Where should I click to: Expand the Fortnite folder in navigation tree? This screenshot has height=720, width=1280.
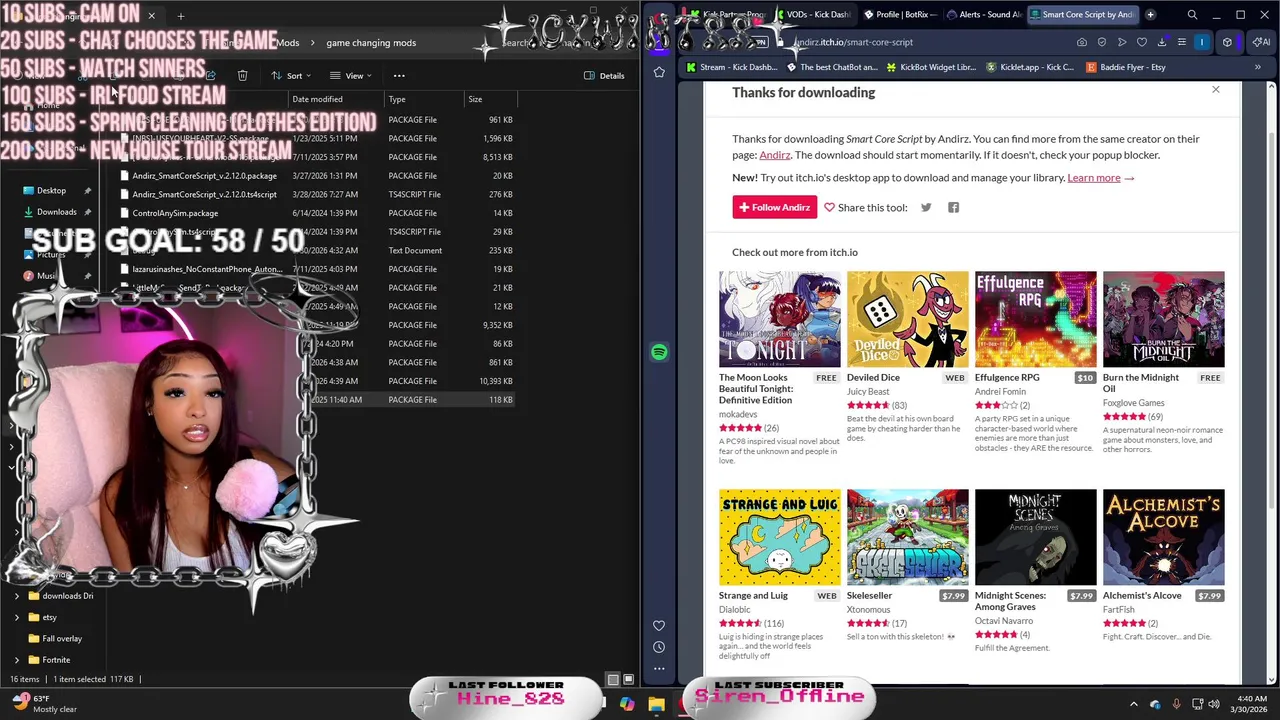17,660
